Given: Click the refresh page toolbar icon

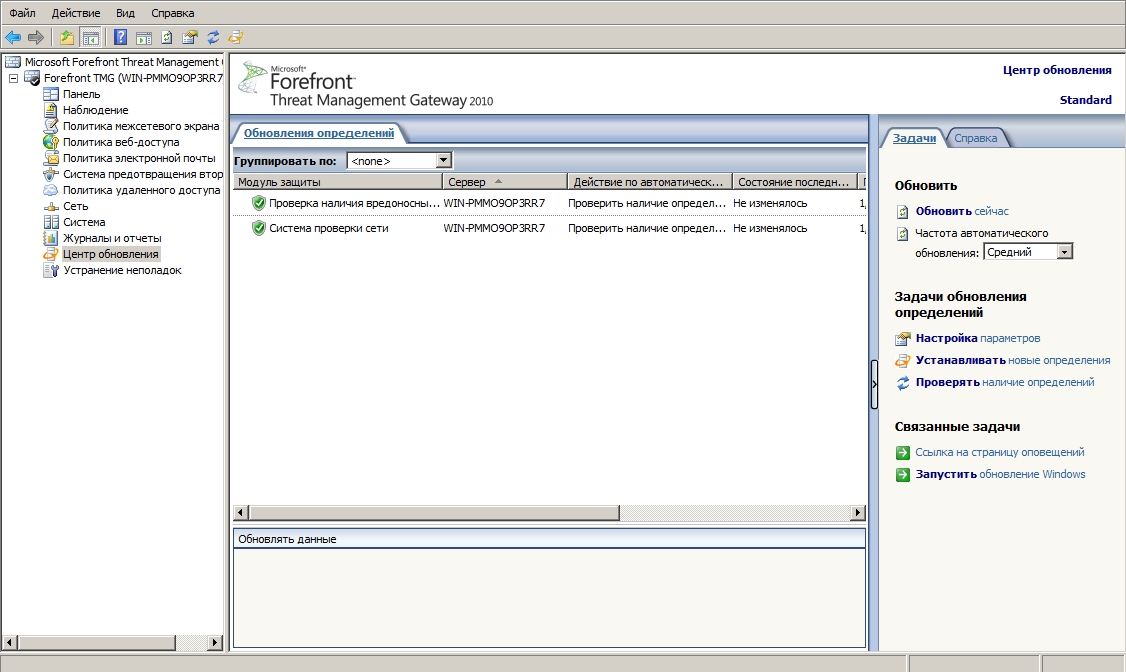Looking at the screenshot, I should [167, 37].
